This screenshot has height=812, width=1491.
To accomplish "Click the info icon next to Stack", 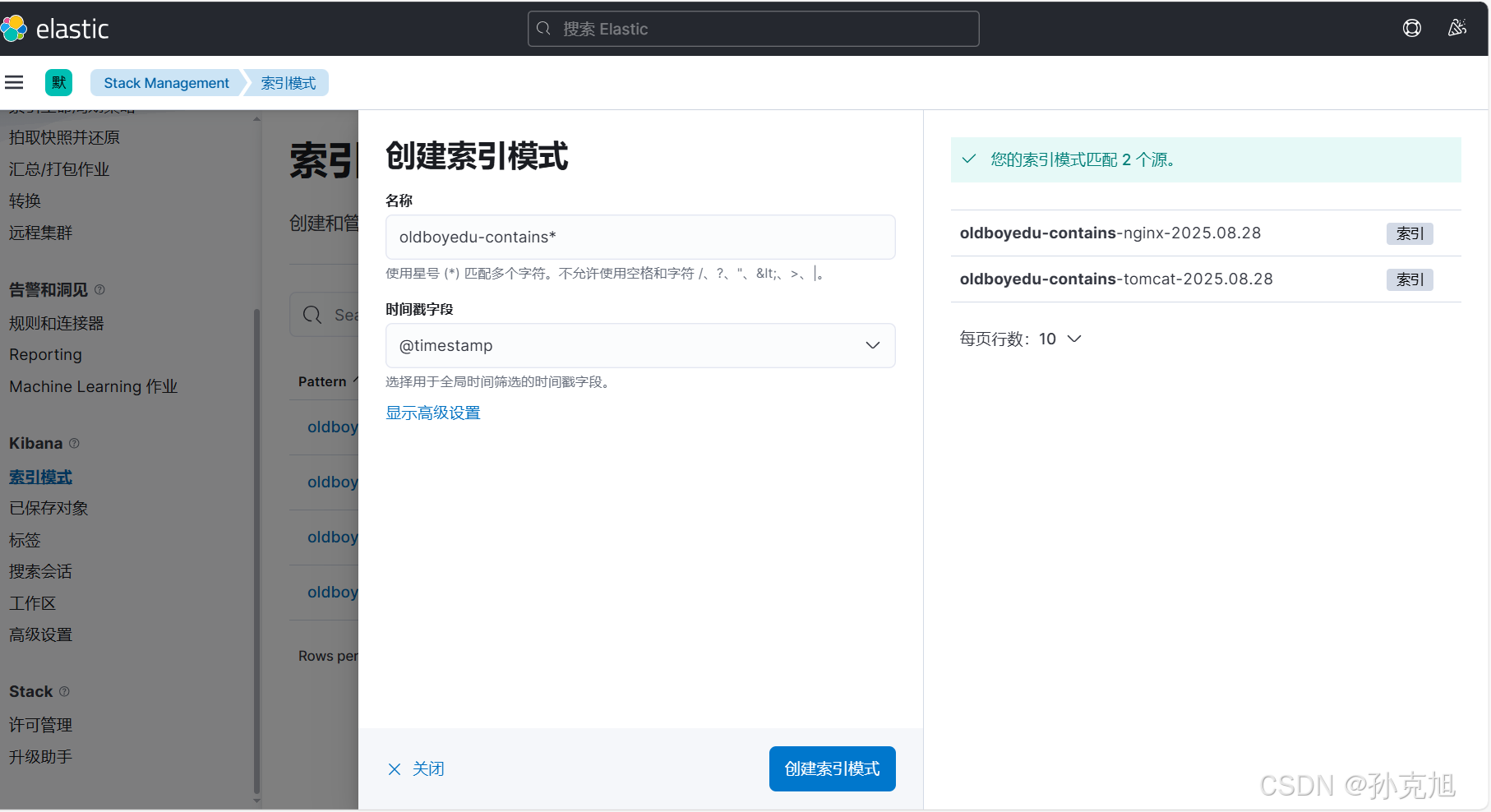I will pyautogui.click(x=64, y=691).
